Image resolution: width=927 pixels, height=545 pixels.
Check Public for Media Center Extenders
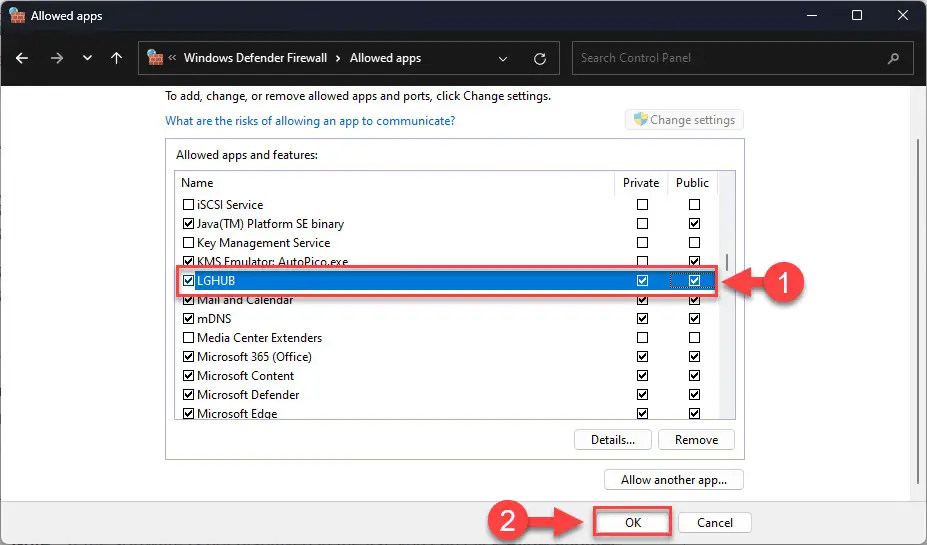point(694,338)
